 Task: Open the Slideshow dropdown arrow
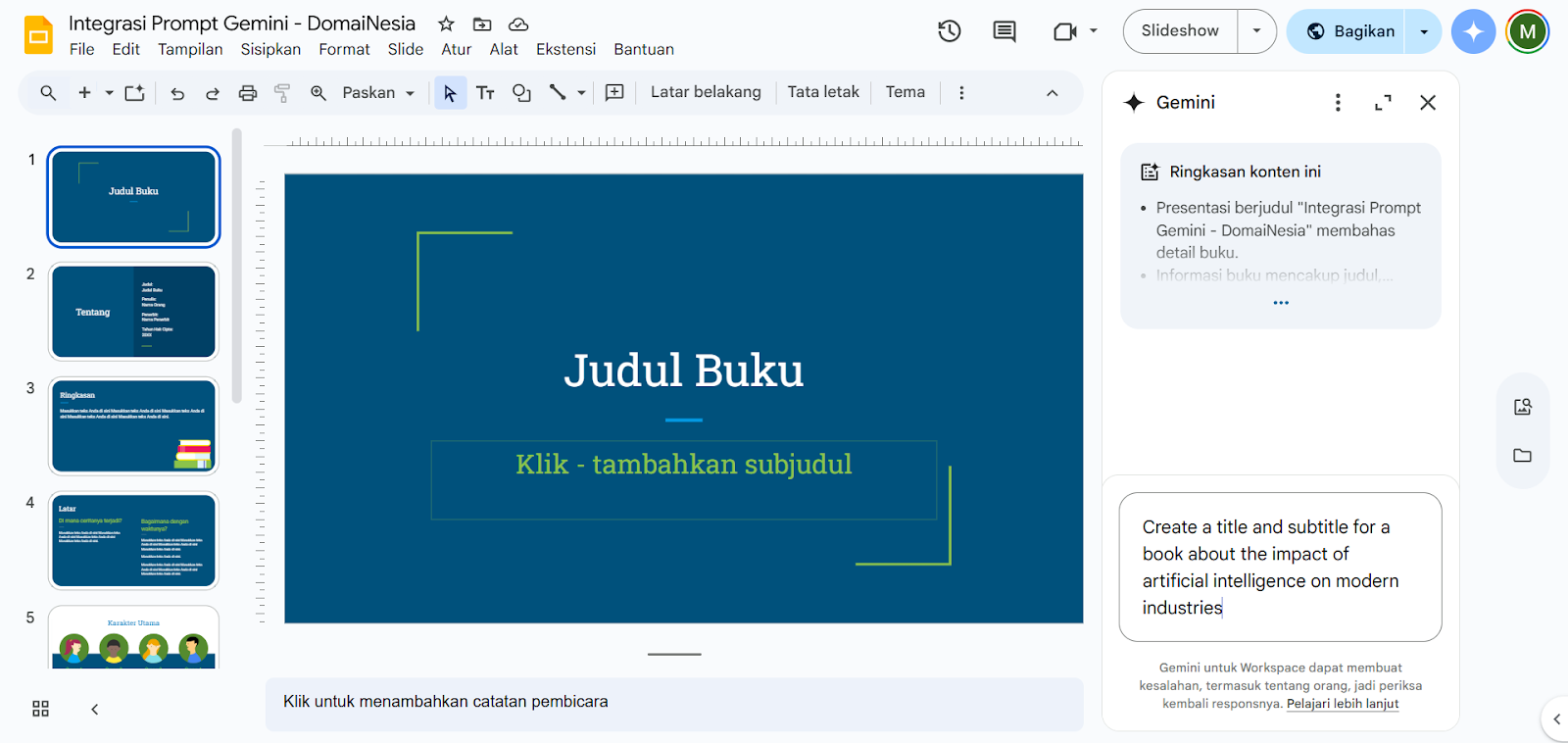(1256, 31)
